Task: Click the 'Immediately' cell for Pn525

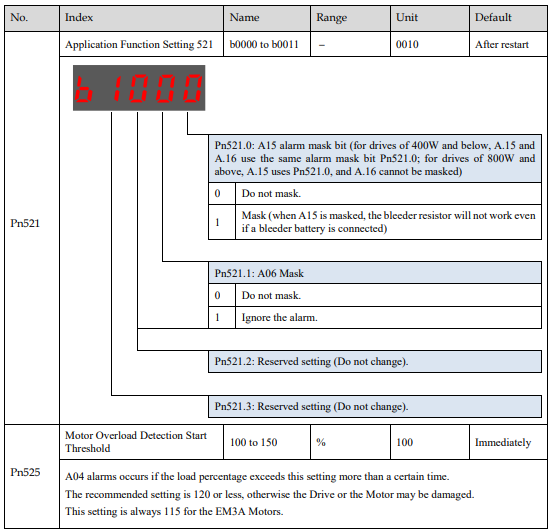Action: point(508,442)
